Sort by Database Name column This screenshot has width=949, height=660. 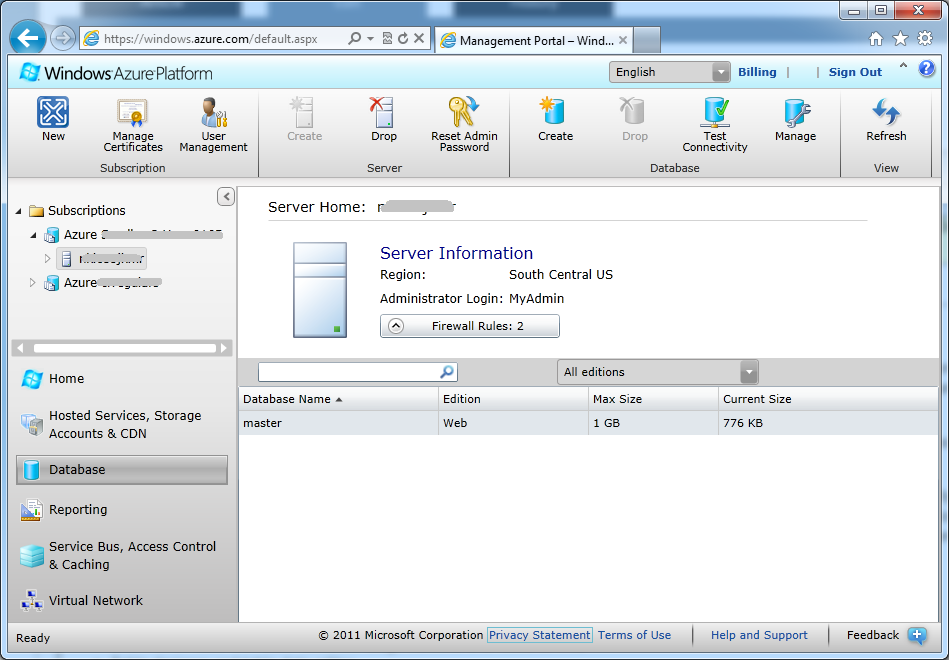[338, 399]
